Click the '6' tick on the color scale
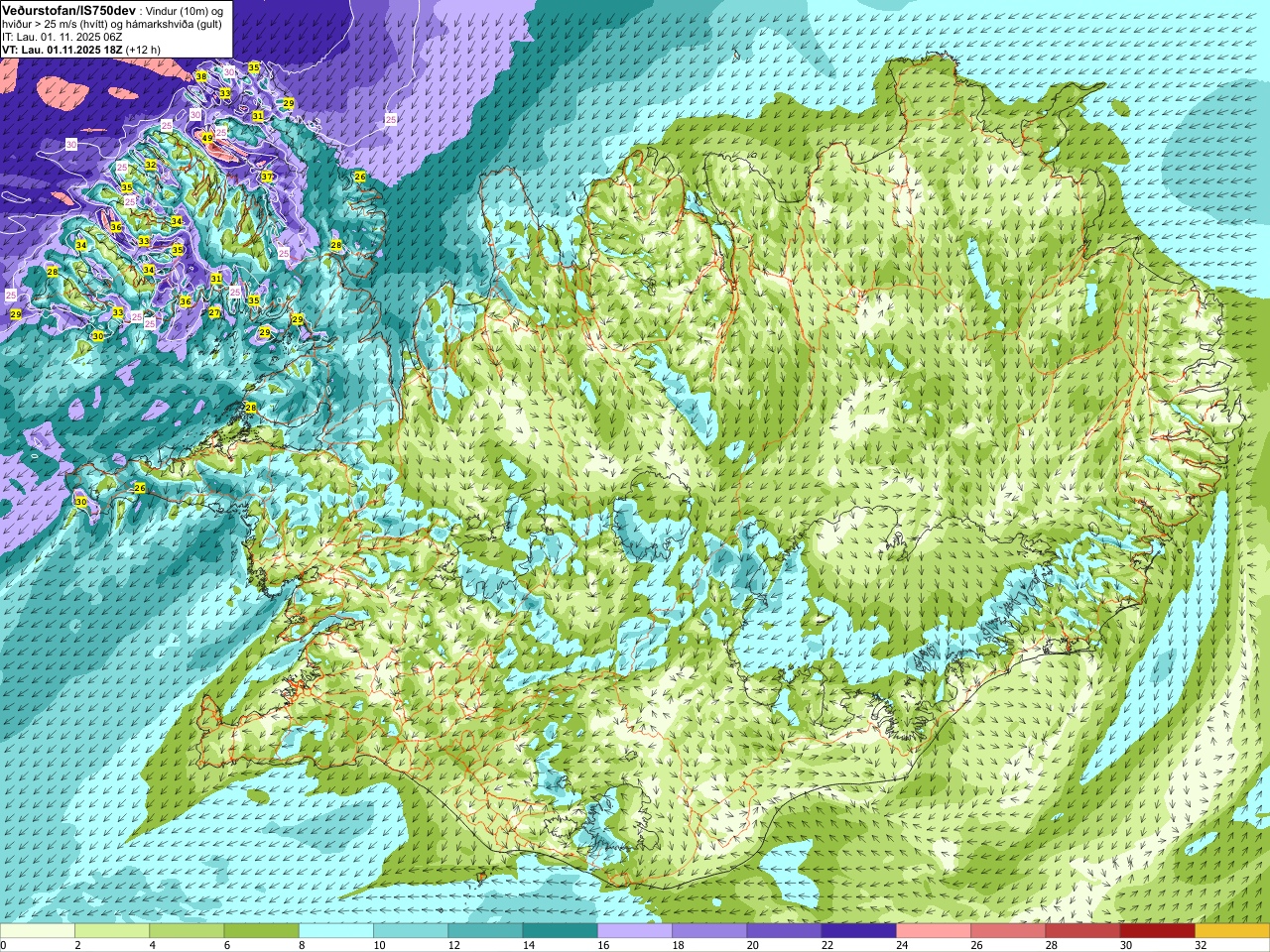Screen dimensions: 1270x952 [x=225, y=945]
